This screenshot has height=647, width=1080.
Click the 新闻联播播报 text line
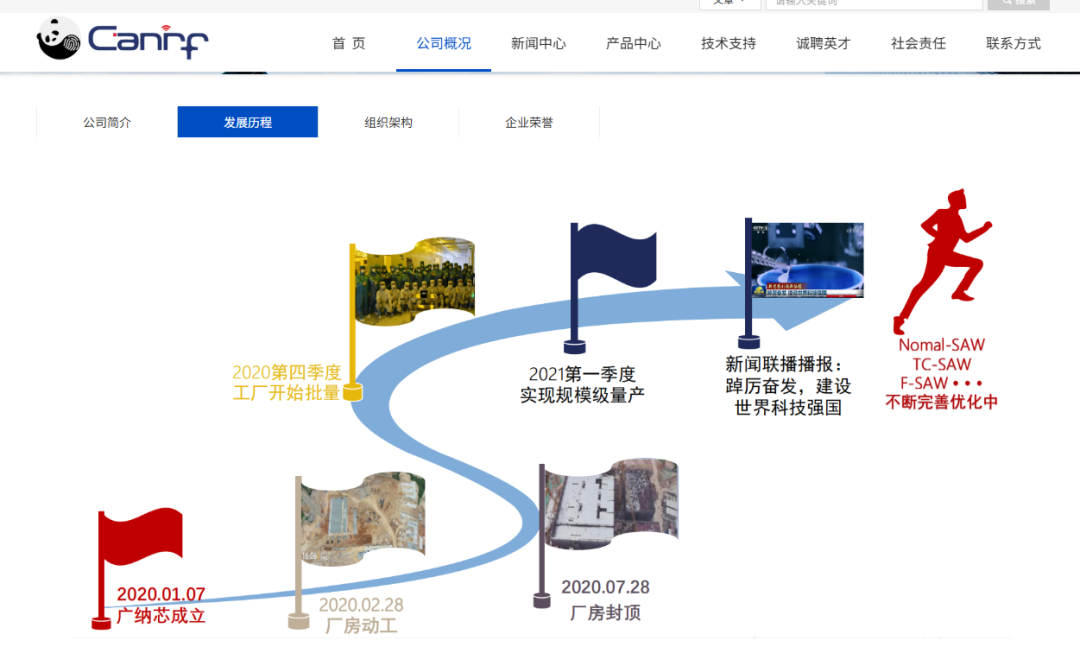(x=784, y=364)
